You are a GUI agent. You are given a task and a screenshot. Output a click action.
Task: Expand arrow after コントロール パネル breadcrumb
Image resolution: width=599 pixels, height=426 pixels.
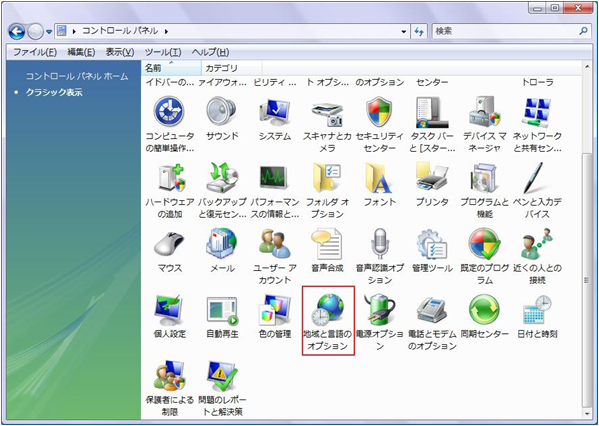point(166,31)
